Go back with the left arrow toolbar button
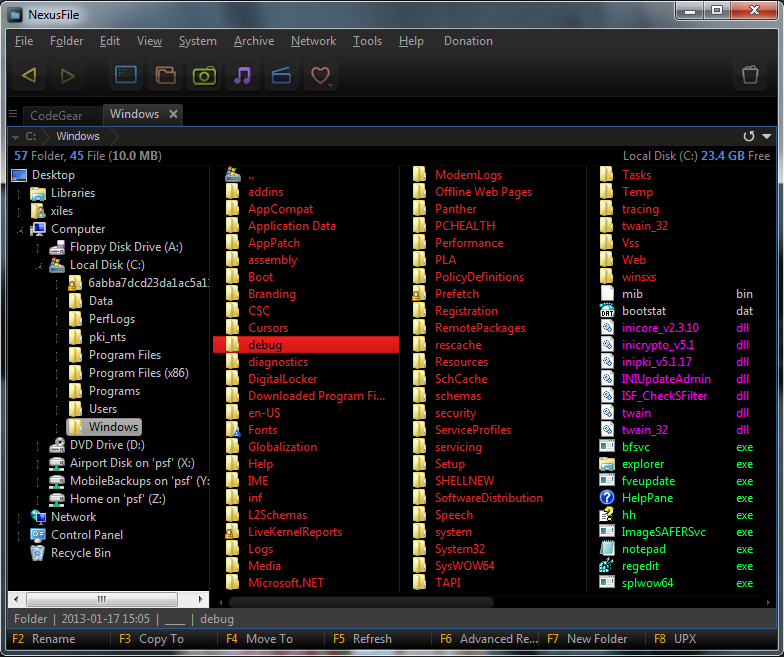784x657 pixels. (x=29, y=76)
